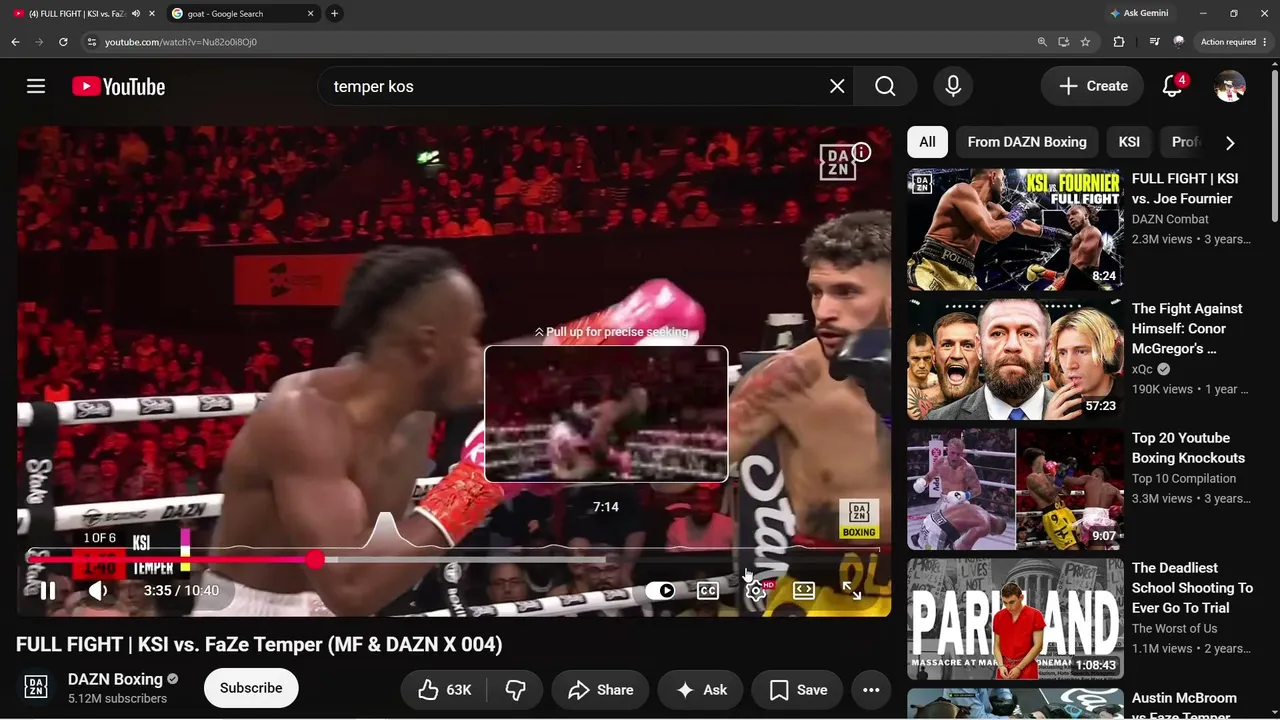Image resolution: width=1280 pixels, height=720 pixels.
Task: Bookmark this page with the star
Action: coord(1085,42)
